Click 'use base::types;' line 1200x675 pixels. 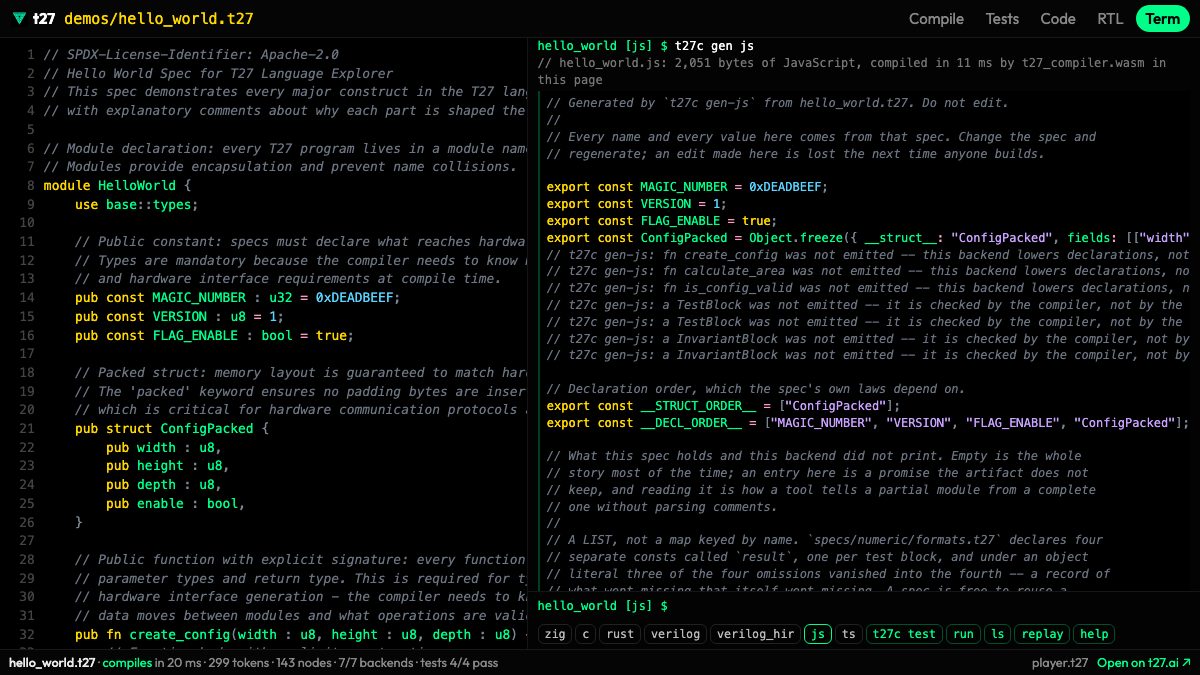click(137, 204)
